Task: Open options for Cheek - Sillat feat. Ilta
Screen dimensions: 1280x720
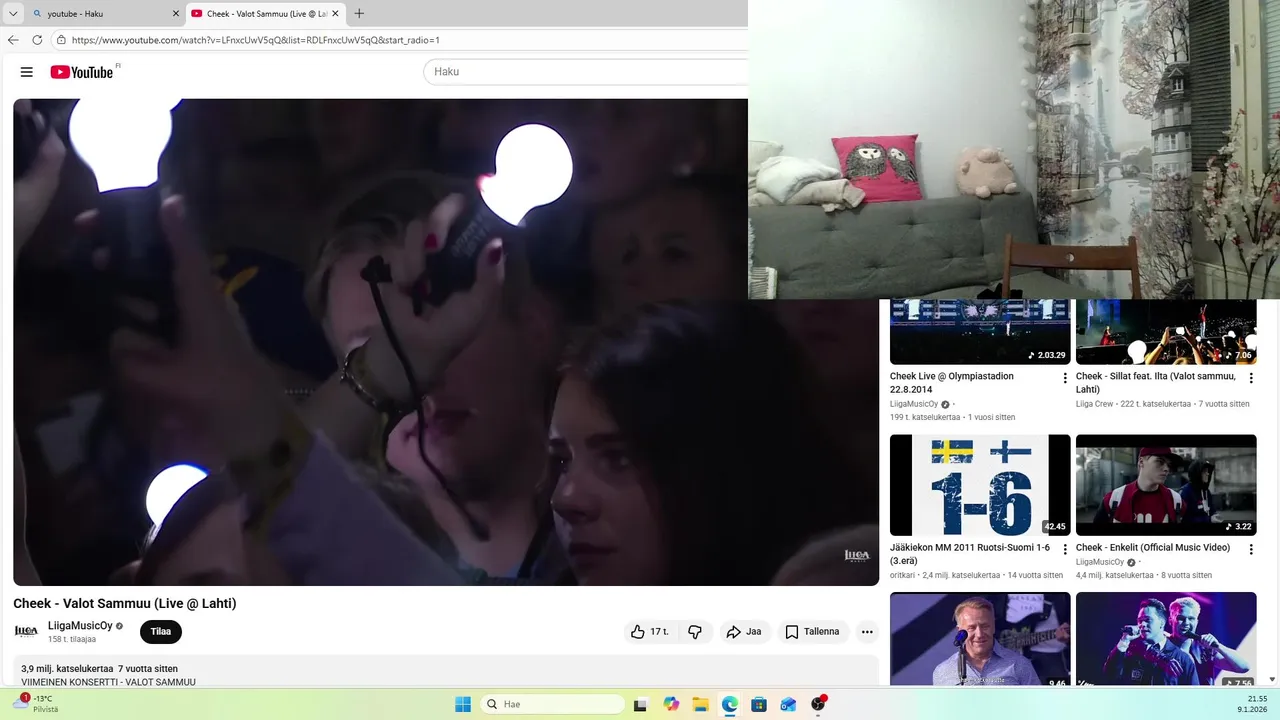Action: (x=1251, y=378)
